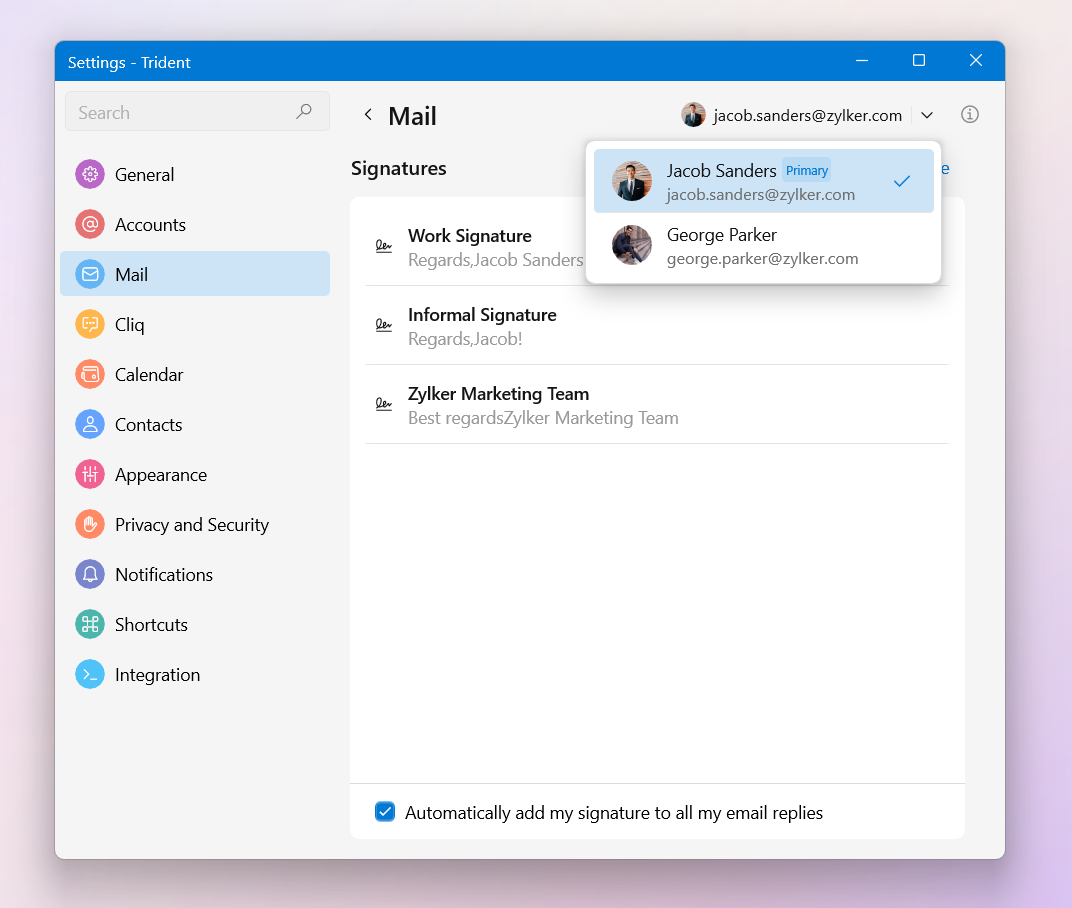Click the selected checkmark on Jacob Sanders
1072x908 pixels.
(x=902, y=181)
